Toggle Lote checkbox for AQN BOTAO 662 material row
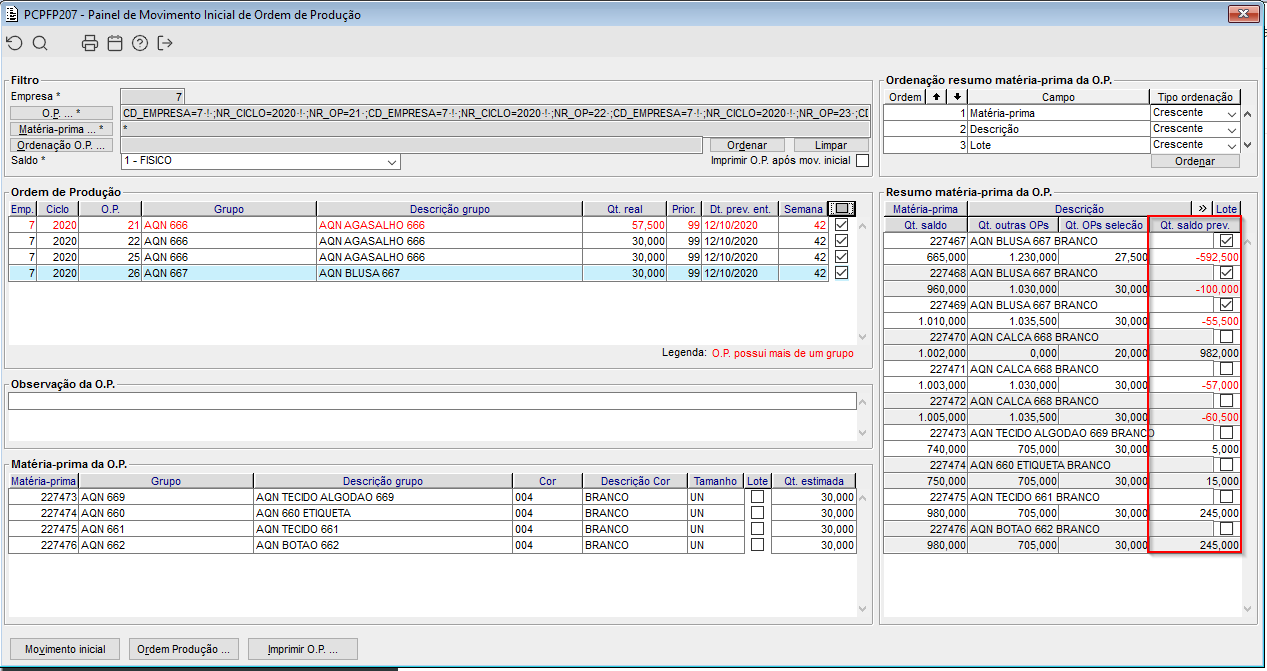The image size is (1267, 671). tap(757, 545)
